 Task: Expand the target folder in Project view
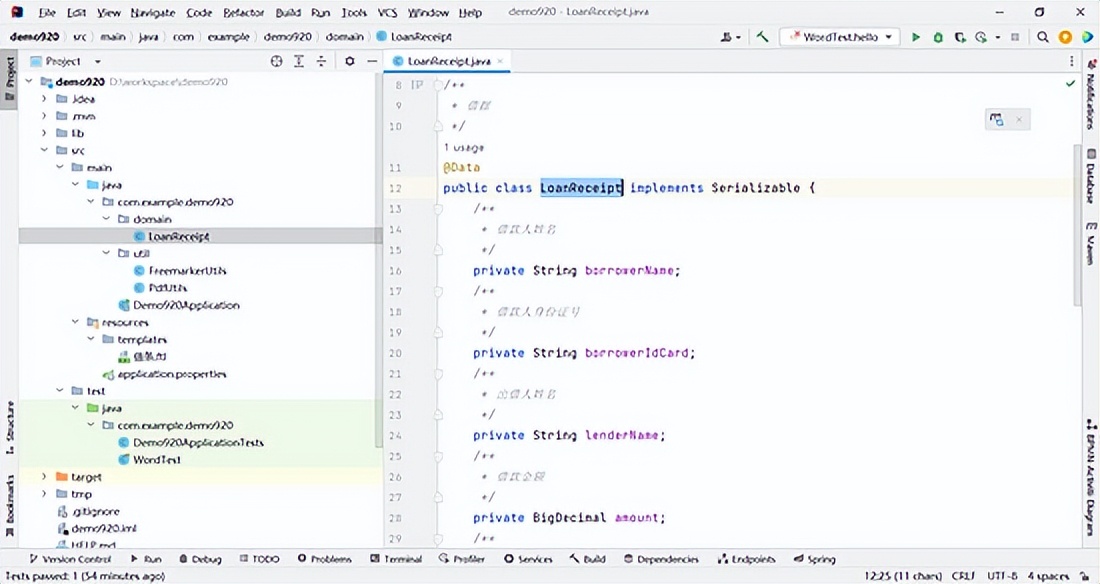(43, 477)
